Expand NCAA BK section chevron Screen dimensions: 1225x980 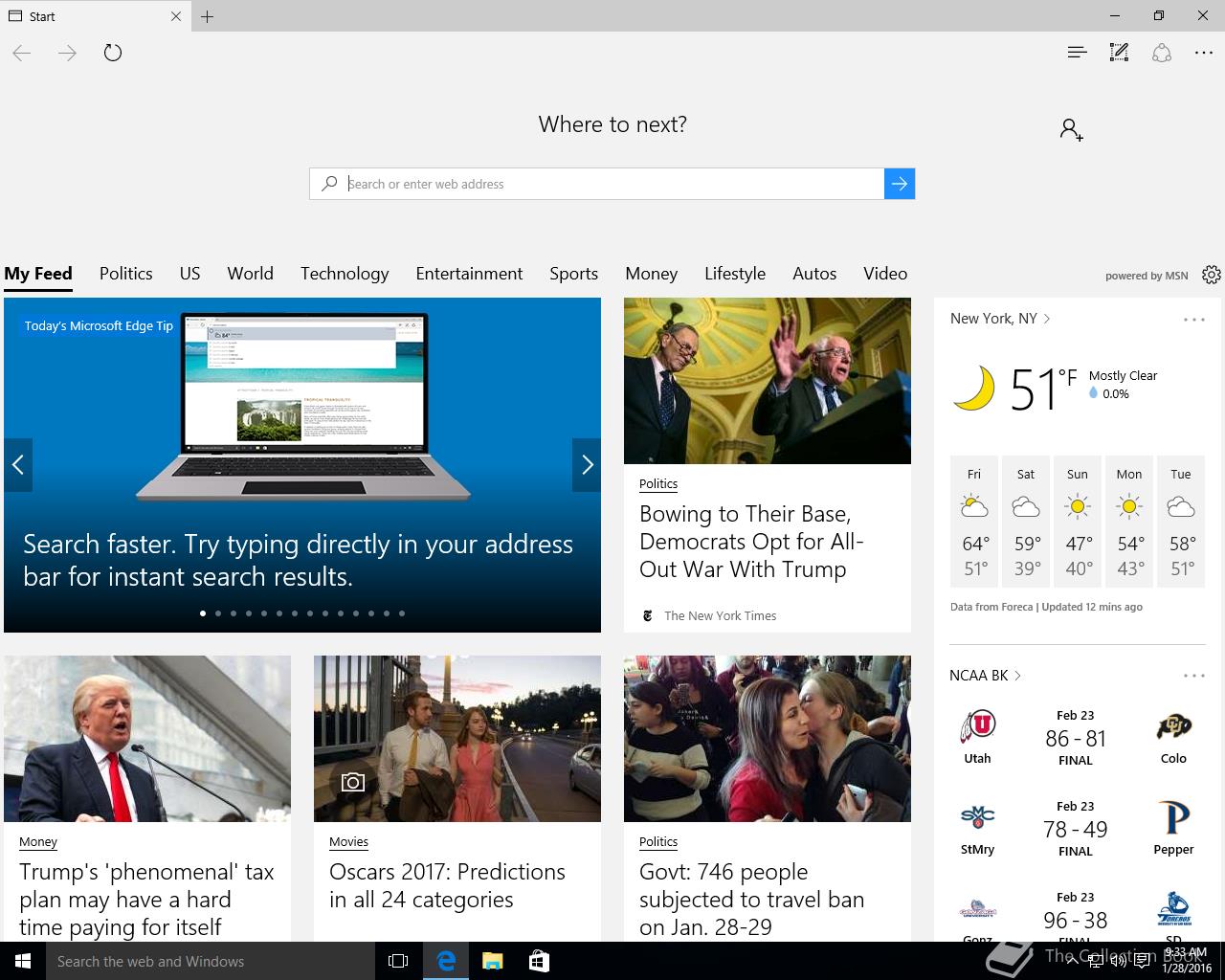click(x=1017, y=676)
